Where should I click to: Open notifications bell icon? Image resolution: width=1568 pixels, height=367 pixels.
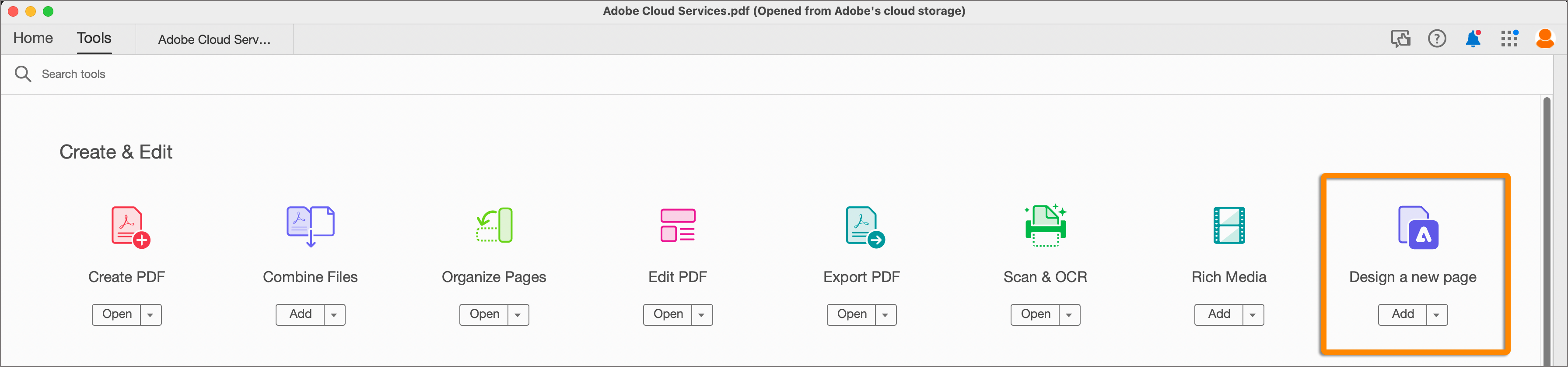point(1473,39)
